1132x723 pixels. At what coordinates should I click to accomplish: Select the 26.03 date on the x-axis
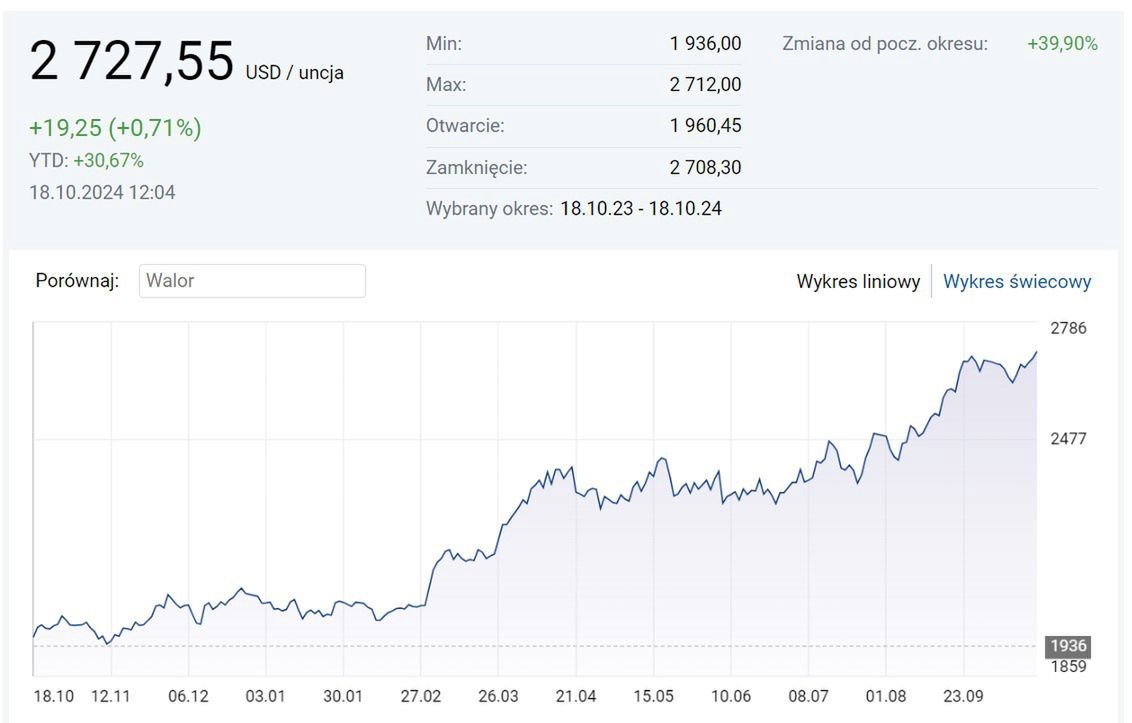498,696
